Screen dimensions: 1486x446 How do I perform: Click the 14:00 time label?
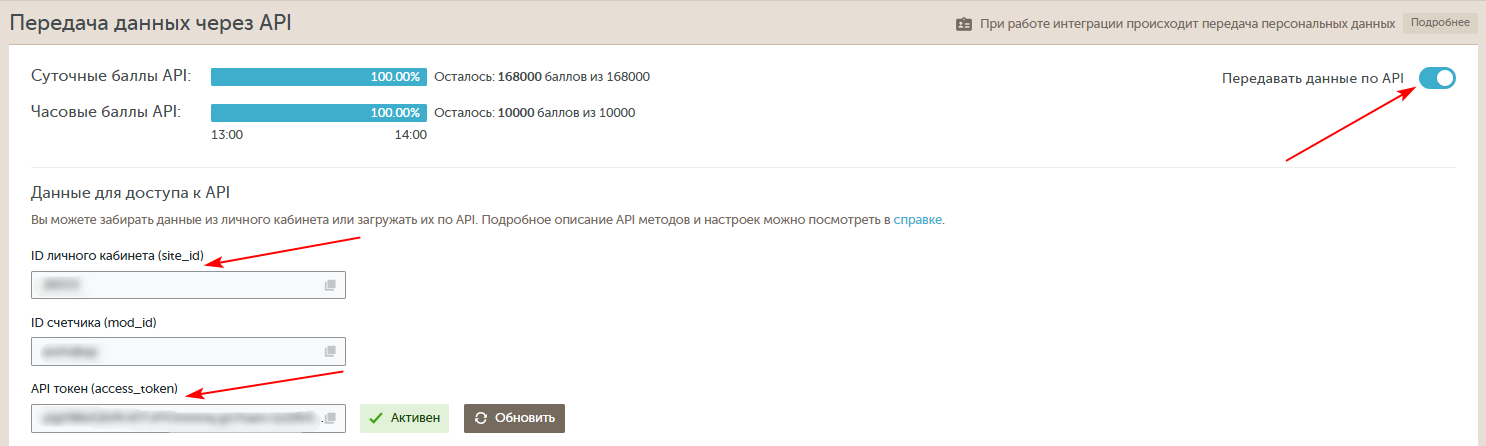411,135
